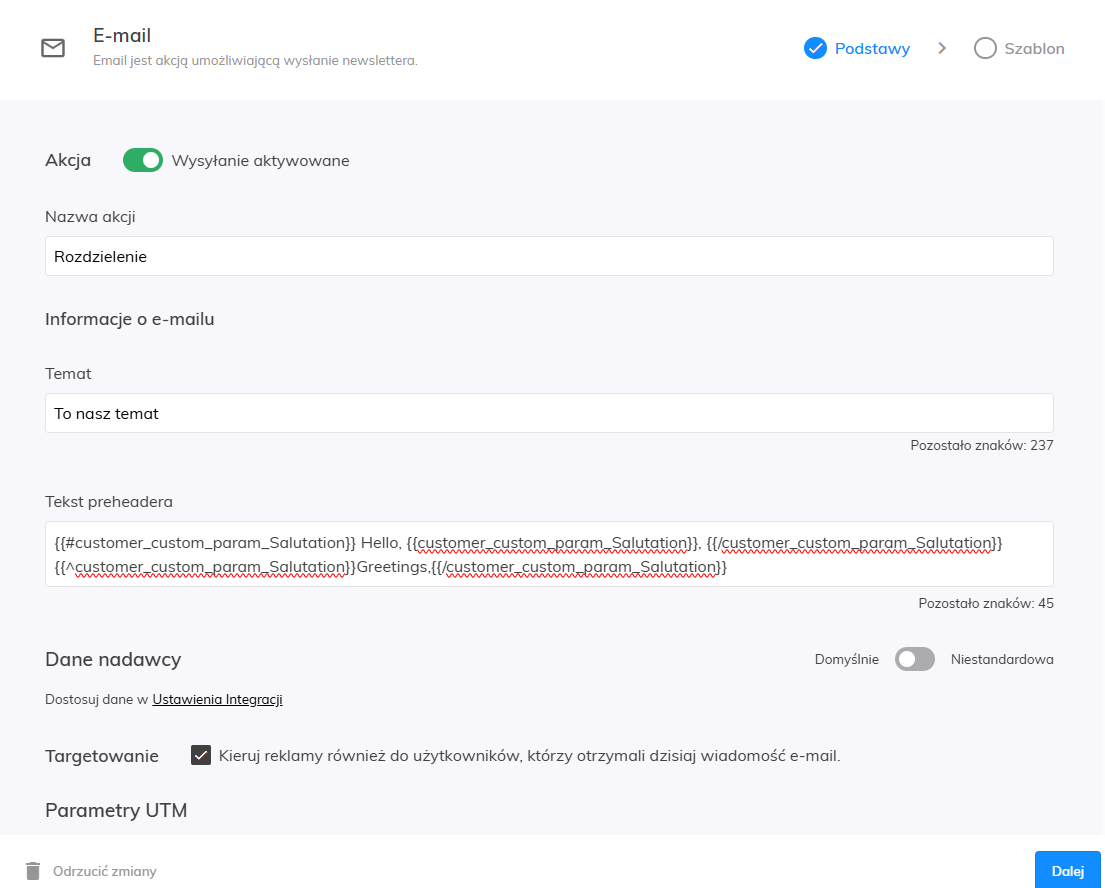Click into the Temat subject field

pyautogui.click(x=549, y=413)
